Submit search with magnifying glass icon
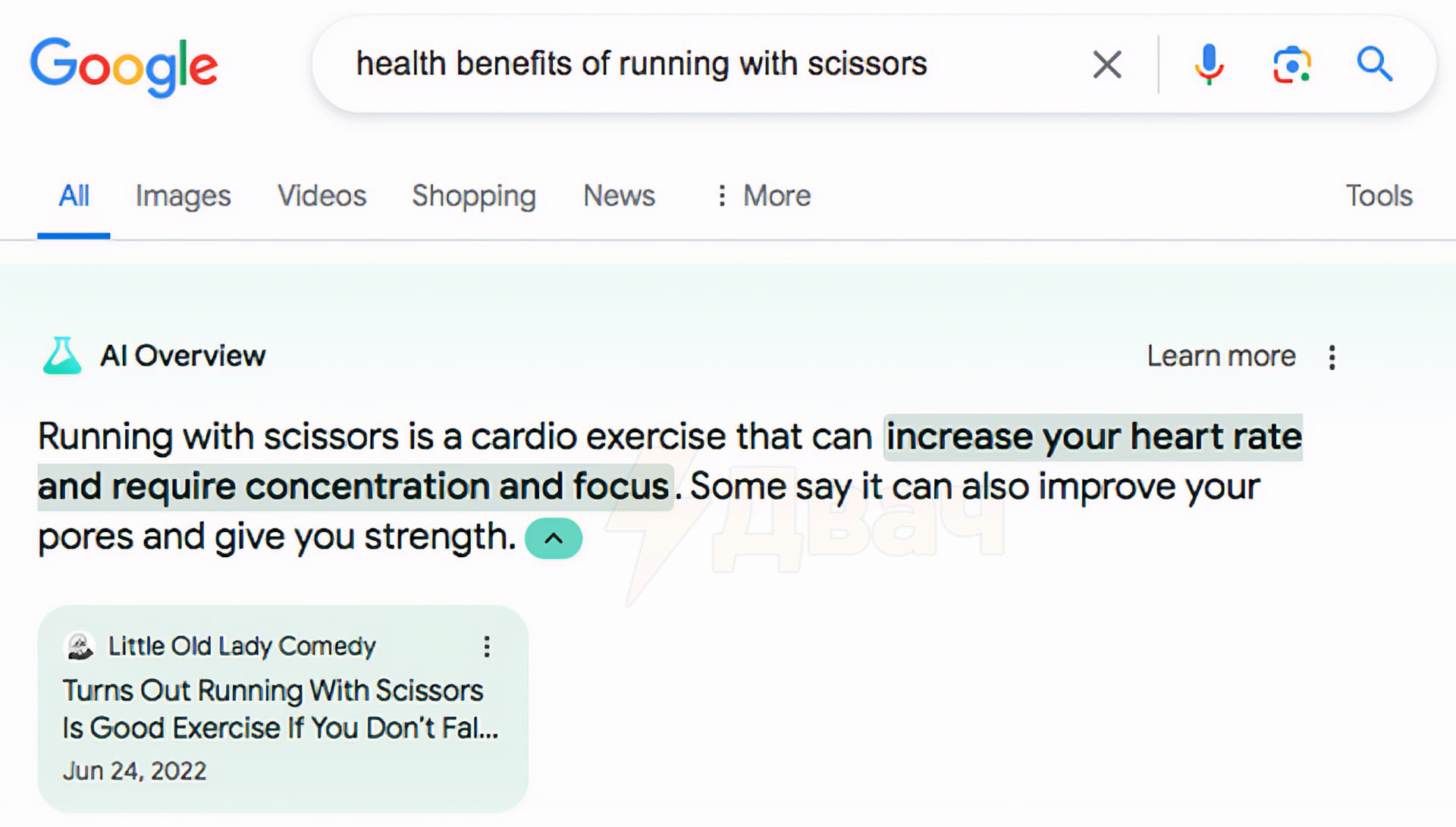This screenshot has height=827, width=1456. (x=1374, y=64)
